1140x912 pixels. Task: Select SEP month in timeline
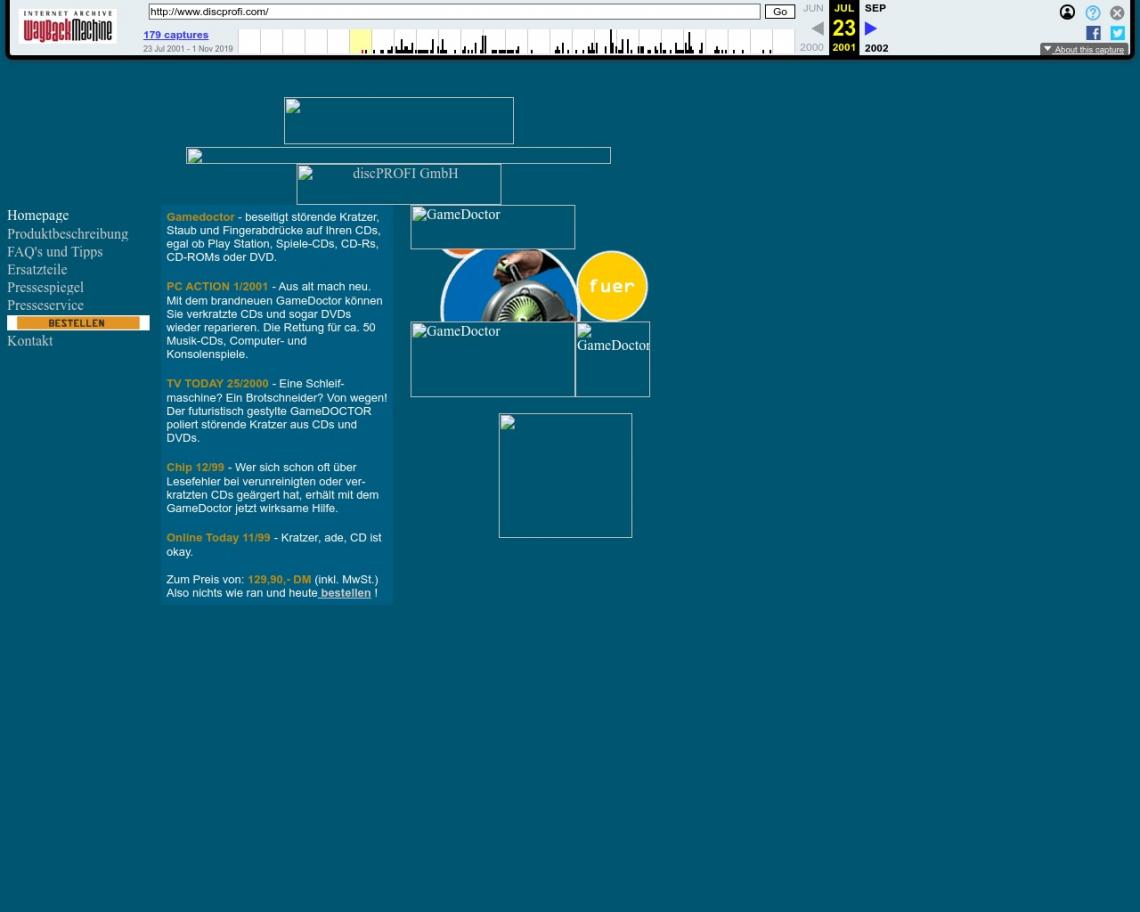point(875,8)
